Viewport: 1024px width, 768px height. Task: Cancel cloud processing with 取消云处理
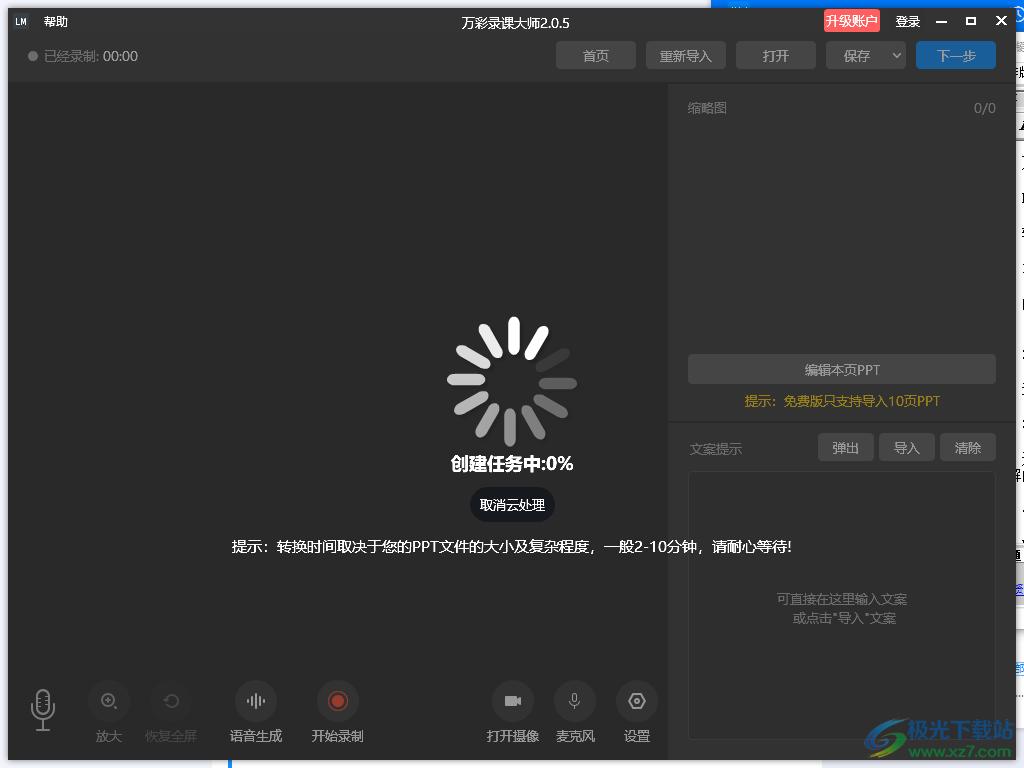[x=512, y=505]
